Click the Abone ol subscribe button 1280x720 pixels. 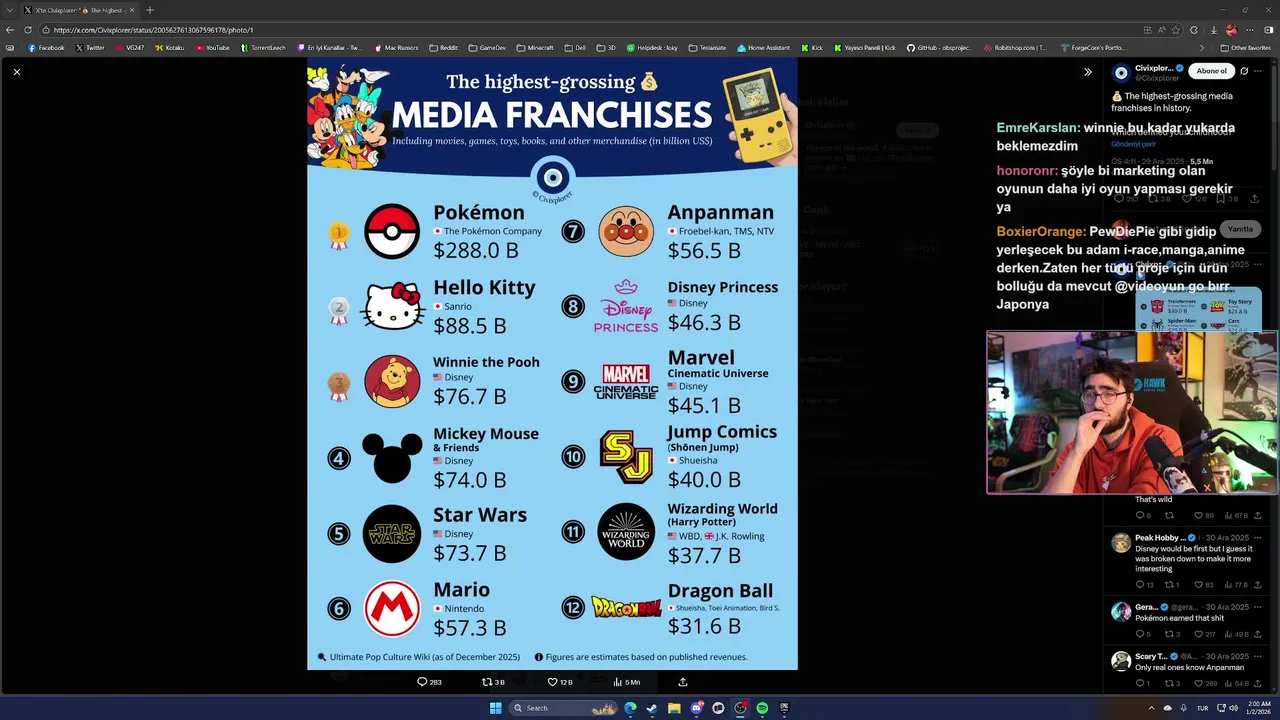click(1211, 71)
